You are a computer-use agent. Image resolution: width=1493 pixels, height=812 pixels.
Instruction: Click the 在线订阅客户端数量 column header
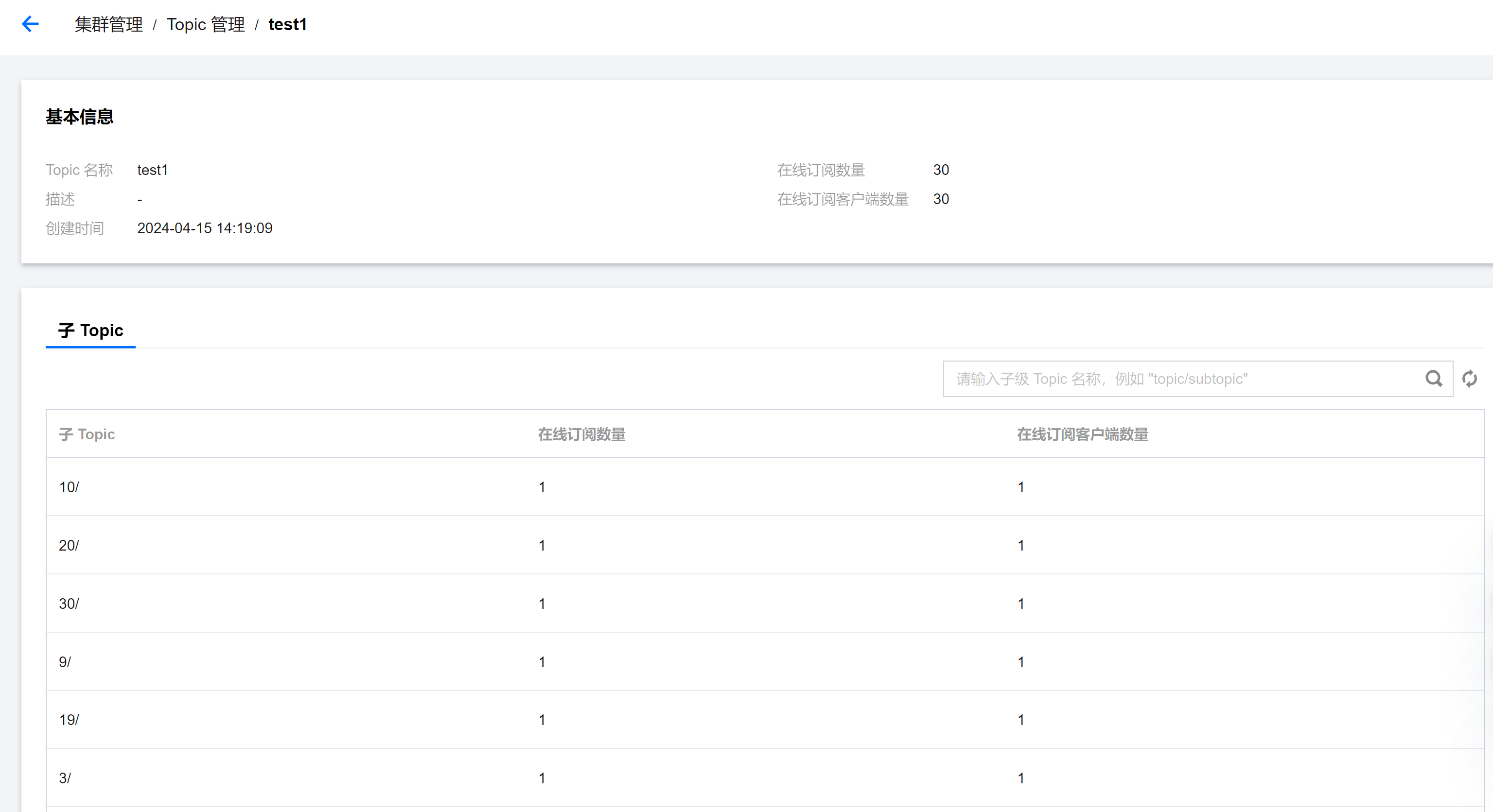coord(1082,434)
